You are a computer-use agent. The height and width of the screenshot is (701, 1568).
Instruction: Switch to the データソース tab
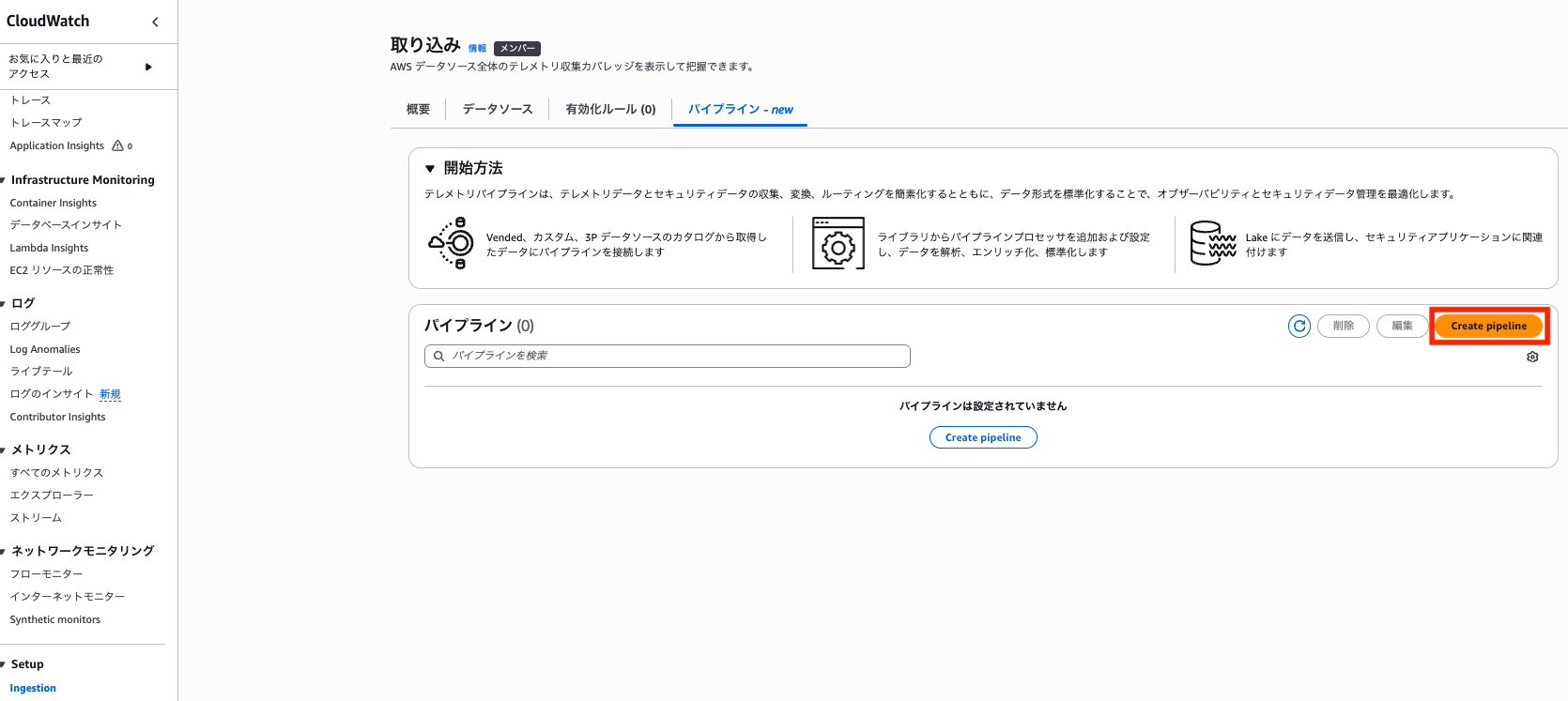pos(498,109)
